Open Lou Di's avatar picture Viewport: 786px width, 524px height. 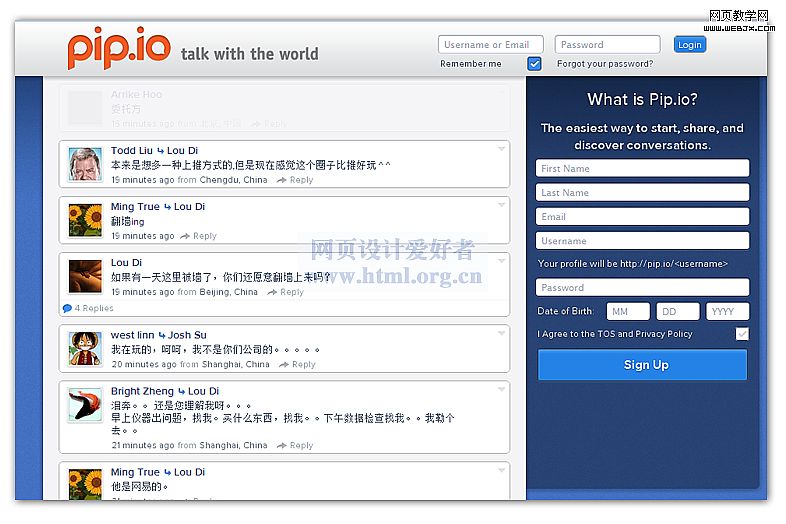point(85,276)
